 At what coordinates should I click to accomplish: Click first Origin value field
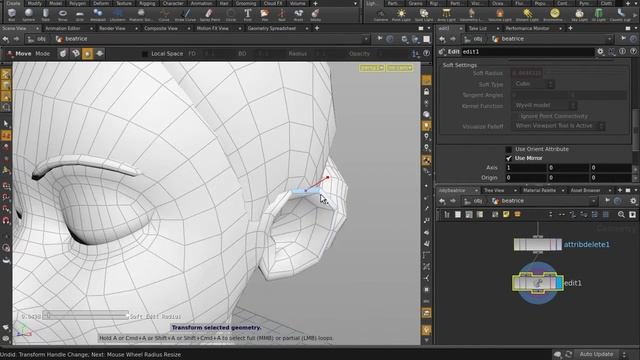tap(526, 178)
